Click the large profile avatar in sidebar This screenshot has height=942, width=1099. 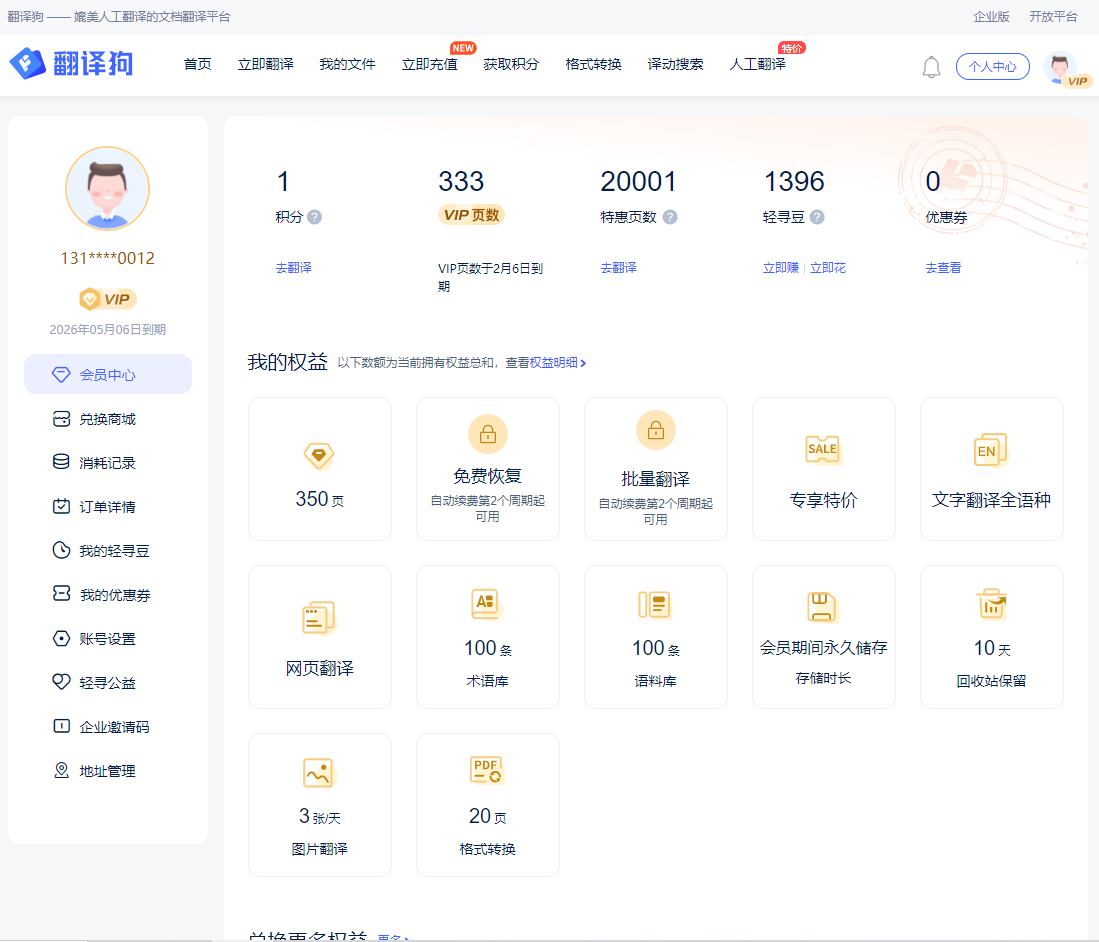tap(107, 189)
